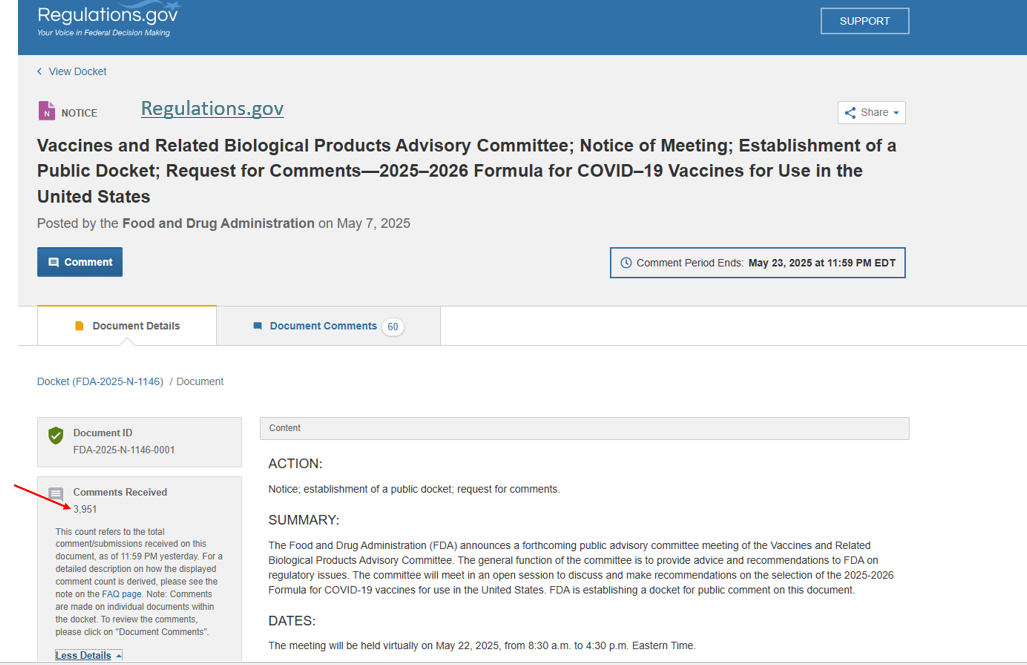The width and height of the screenshot is (1027, 665).
Task: Select the Document Details tab
Action: pos(127,326)
